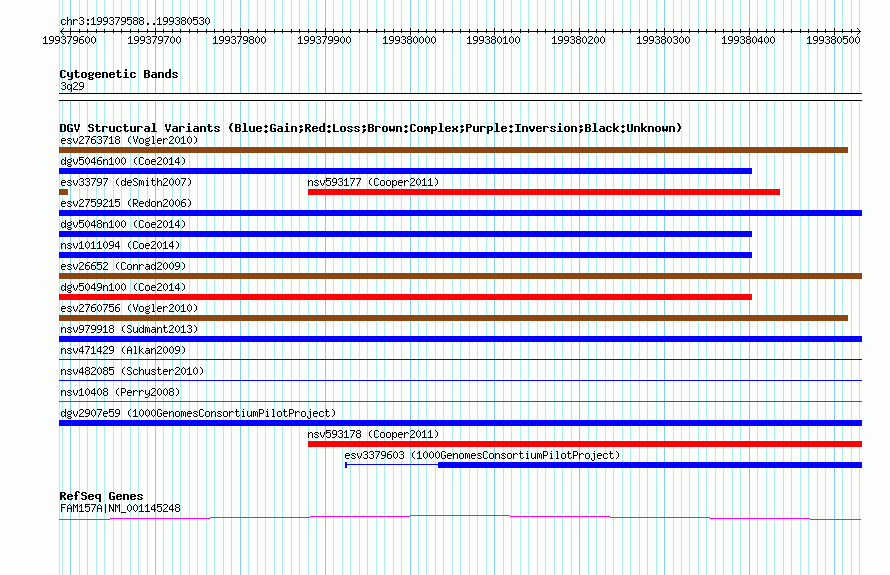Open dgv2907e59 (1000GenomesConsortiumPilotProject) label

pyautogui.click(x=198, y=413)
